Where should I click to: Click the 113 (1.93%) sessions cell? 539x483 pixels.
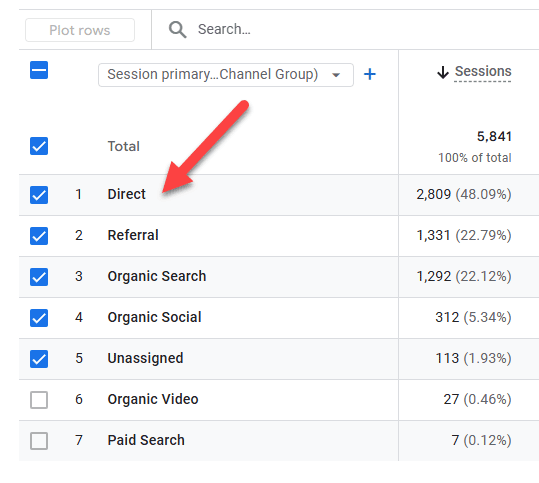pyautogui.click(x=473, y=358)
